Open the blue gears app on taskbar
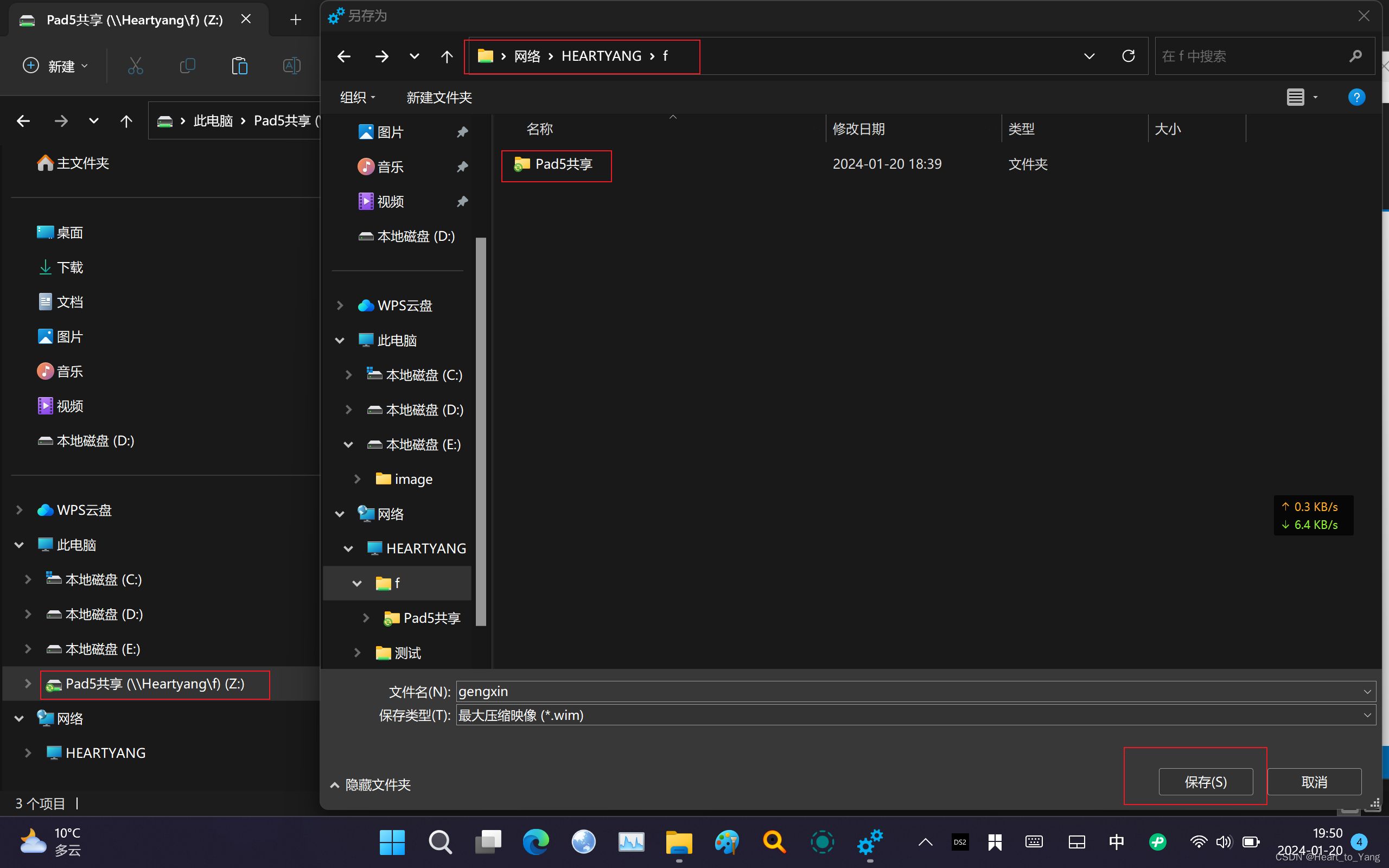Image resolution: width=1389 pixels, height=868 pixels. coord(870,842)
